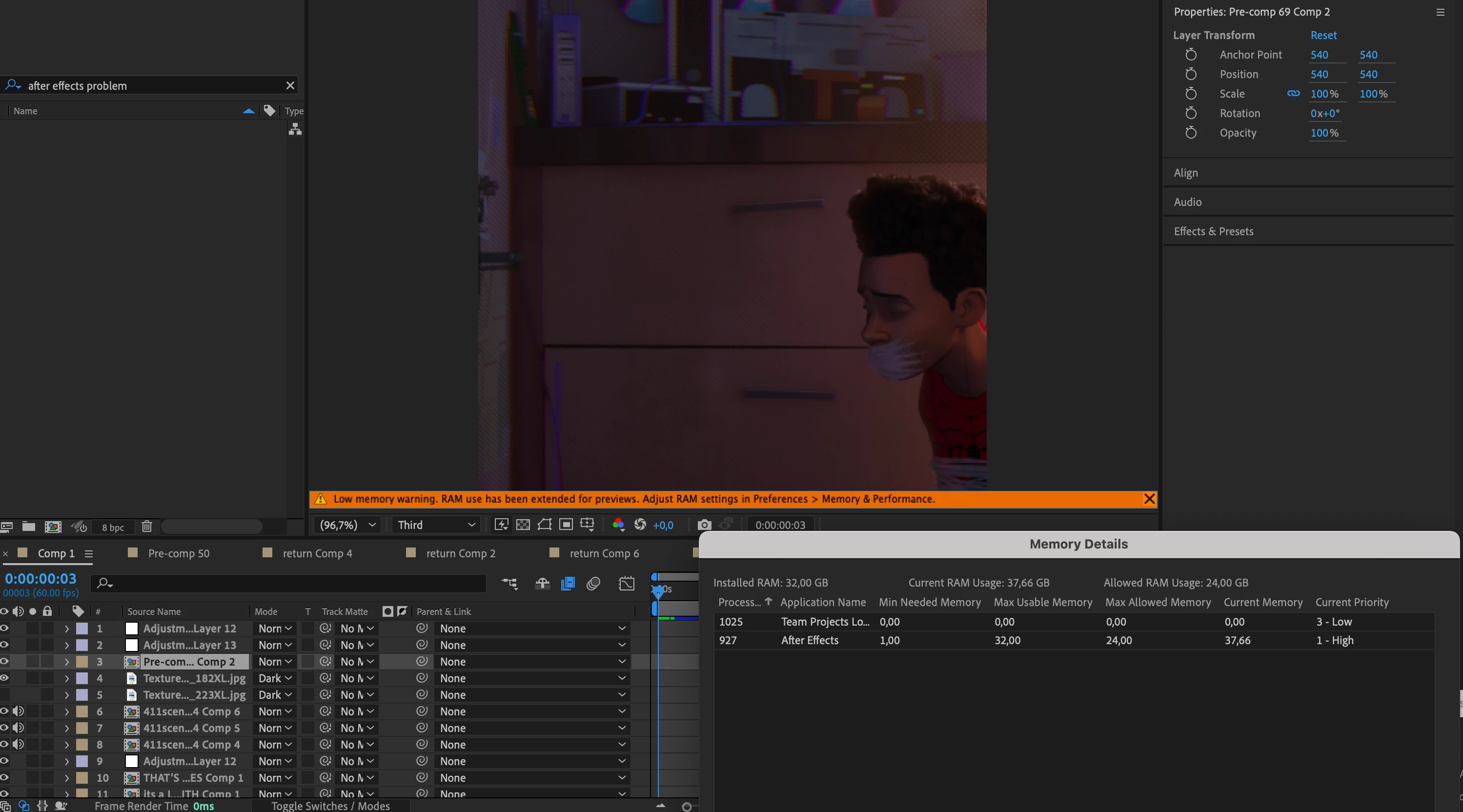The width and height of the screenshot is (1463, 812).
Task: Hide Texture_182XL.jpg layer with its eye icon
Action: (x=4, y=678)
